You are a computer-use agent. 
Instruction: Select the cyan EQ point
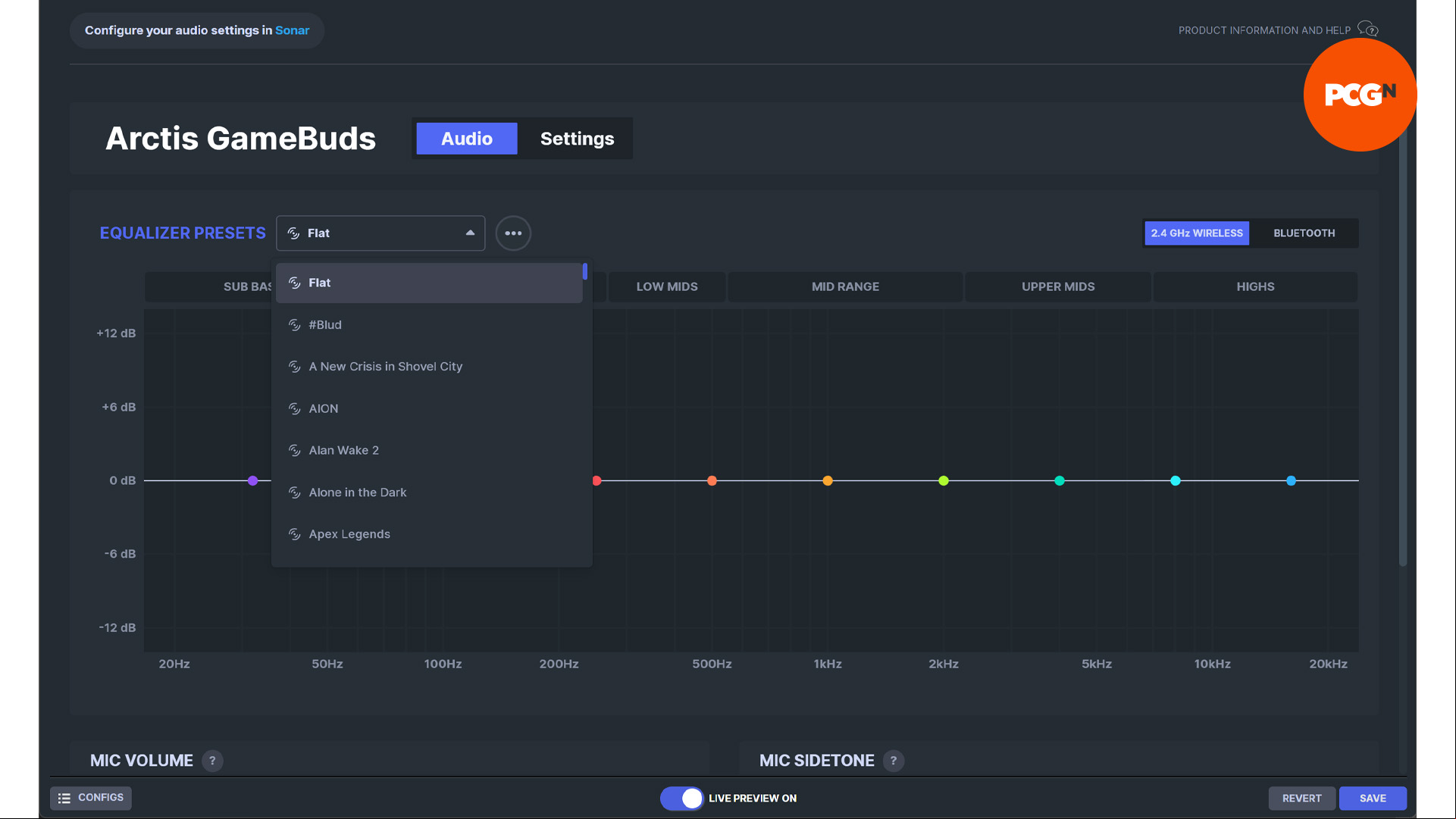point(1176,481)
